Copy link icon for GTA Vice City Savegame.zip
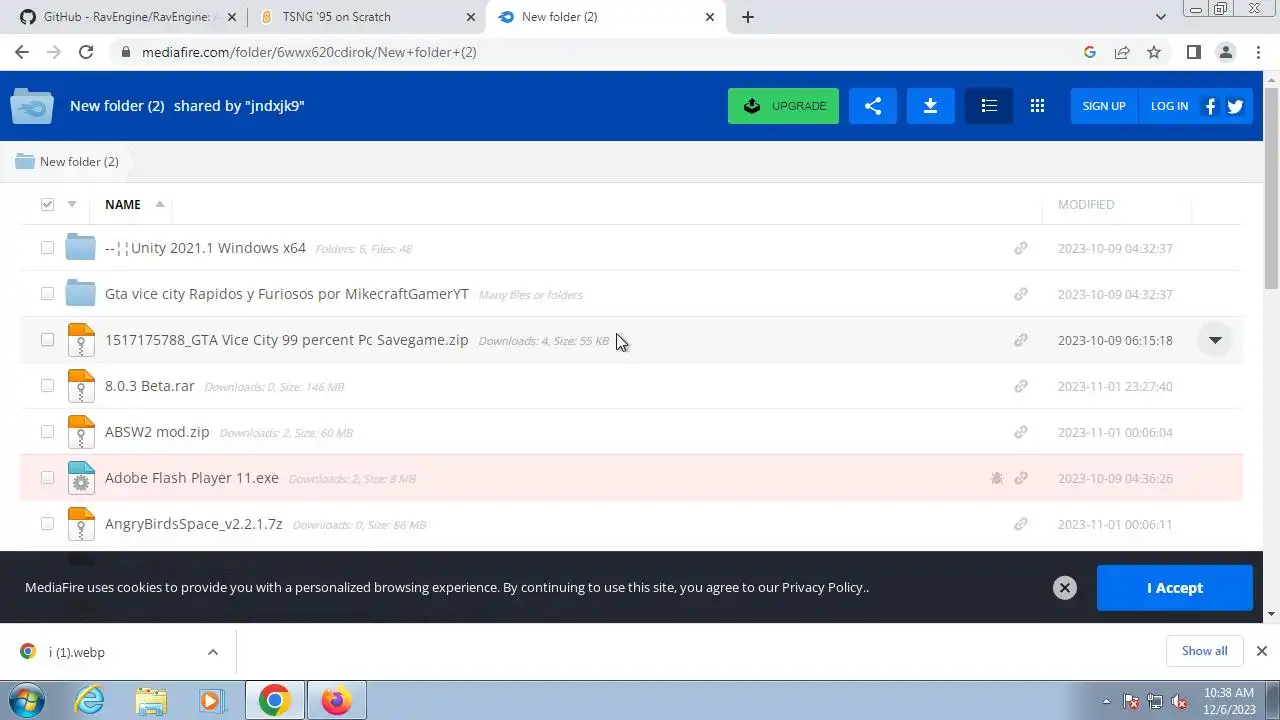 [x=1021, y=340]
